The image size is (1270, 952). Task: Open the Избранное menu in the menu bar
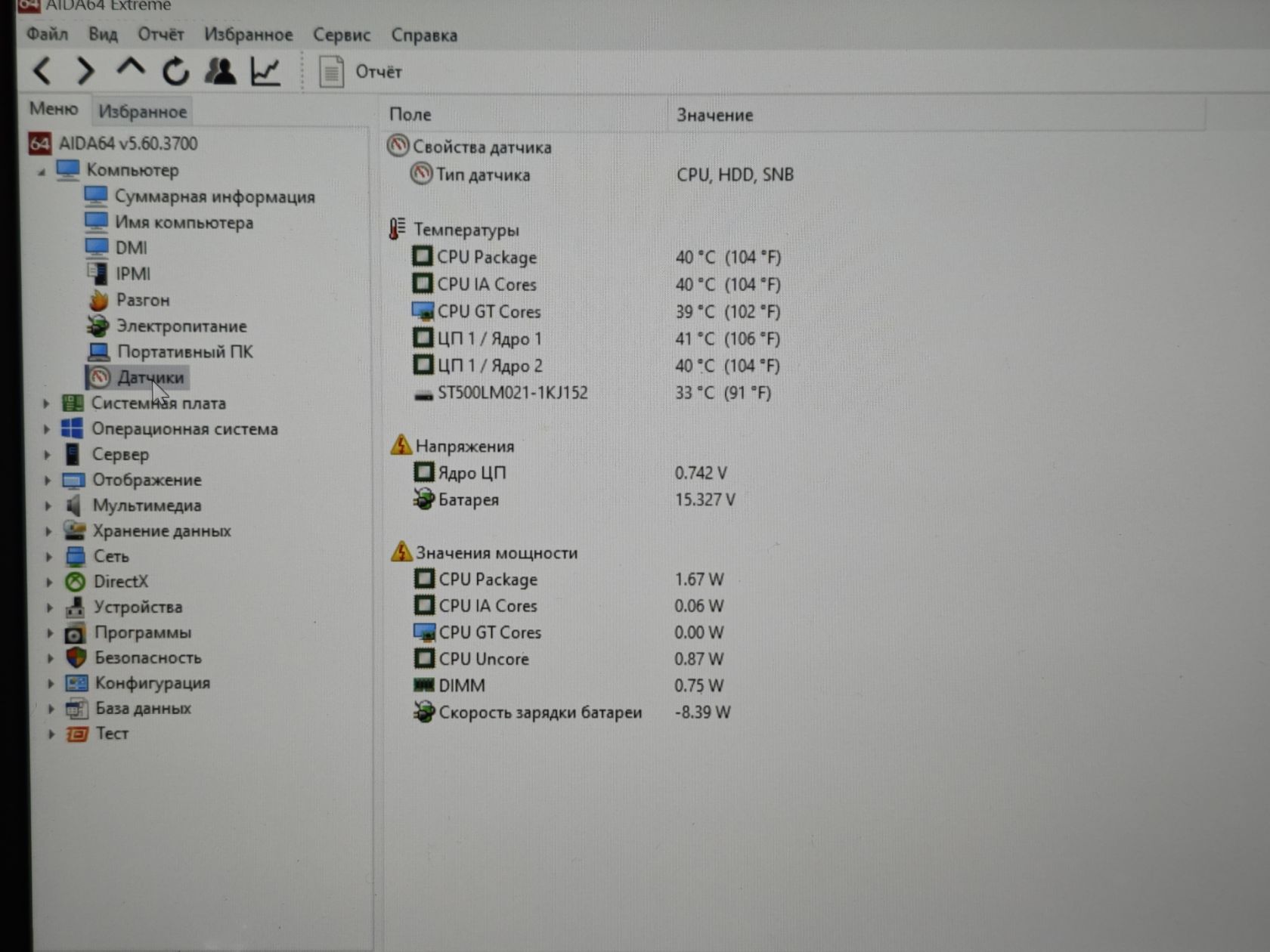coord(248,35)
